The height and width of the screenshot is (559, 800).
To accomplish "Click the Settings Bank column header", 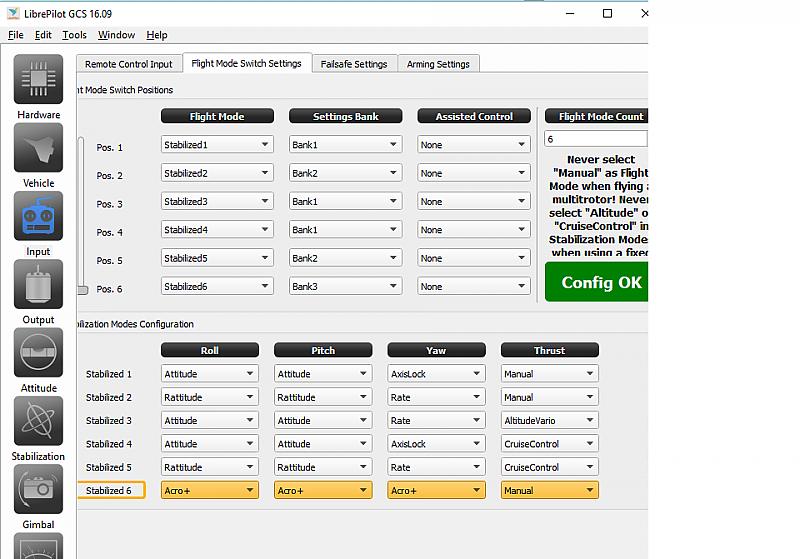I will [x=345, y=116].
